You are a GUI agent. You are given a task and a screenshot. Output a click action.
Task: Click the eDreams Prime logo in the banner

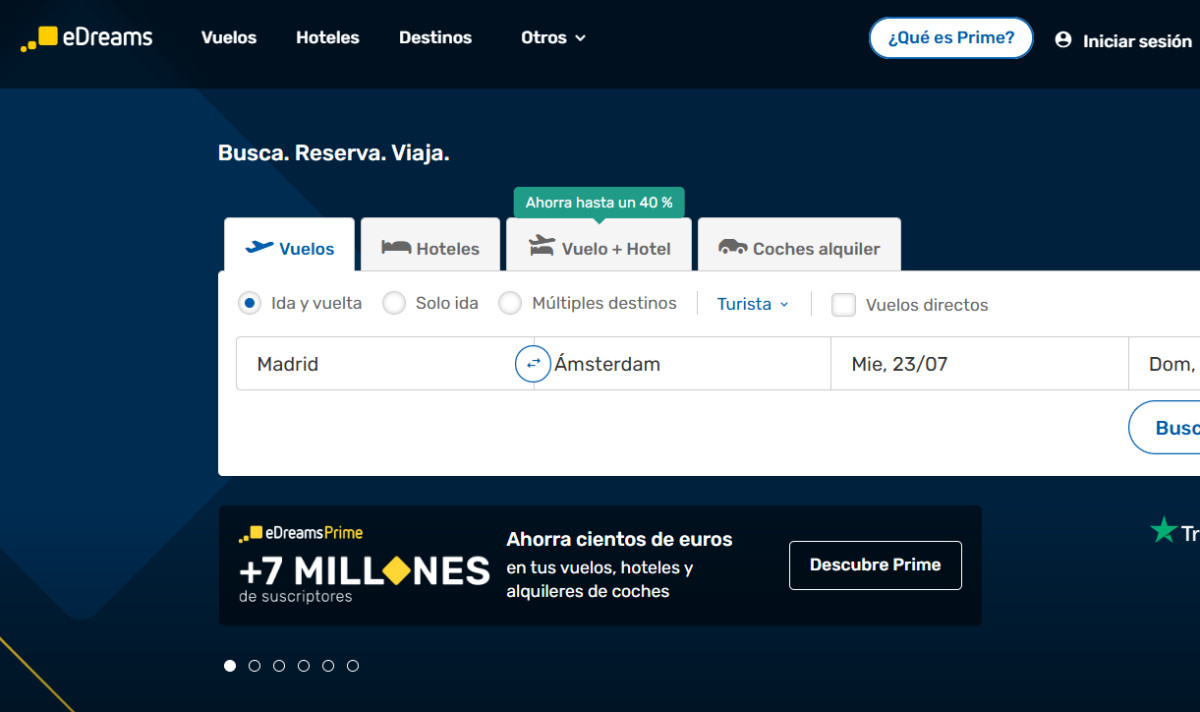pos(301,533)
